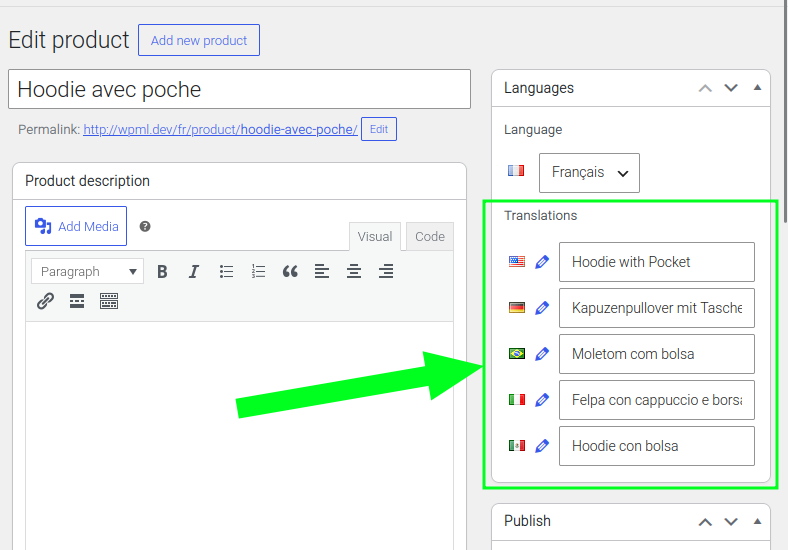Move Publish panel down
This screenshot has width=788, height=550.
click(x=731, y=522)
